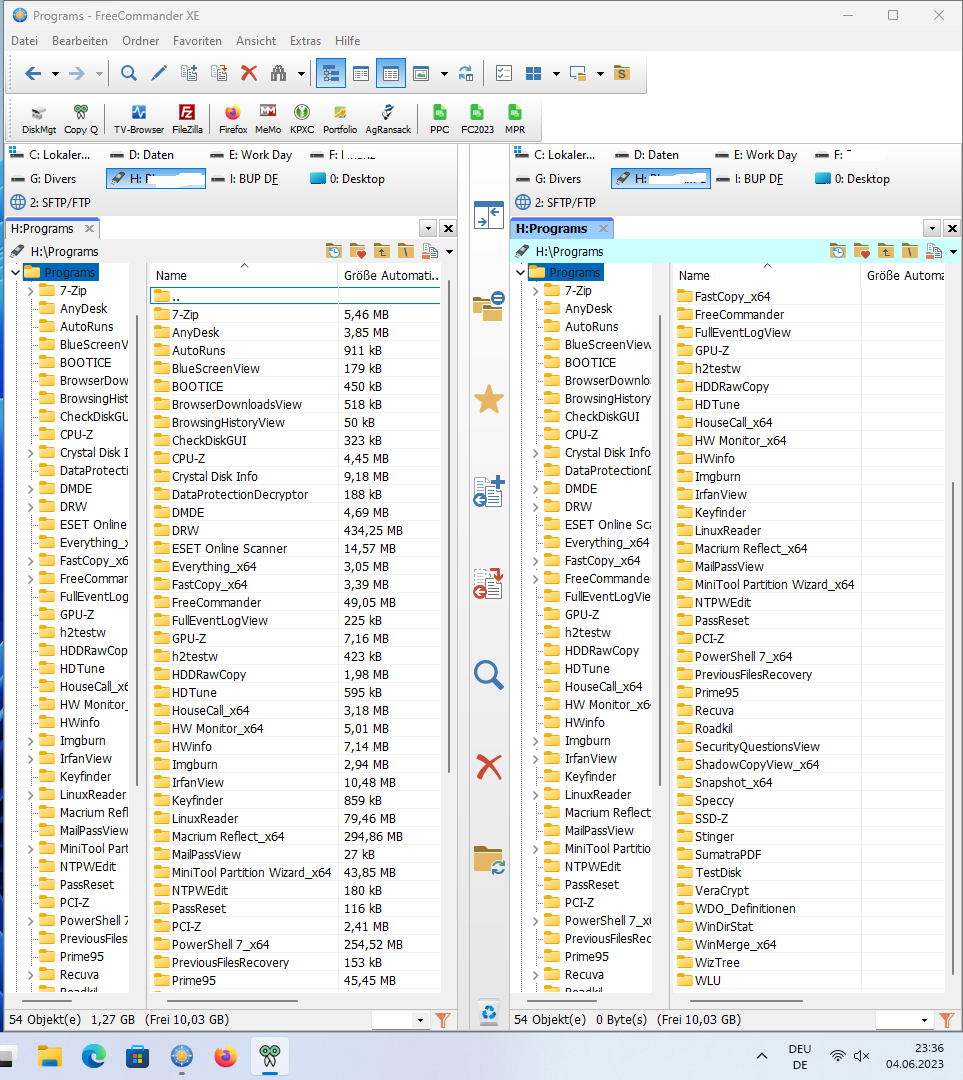Viewport: 963px width, 1080px height.
Task: Click the blue grid layout icon
Action: coord(533,73)
